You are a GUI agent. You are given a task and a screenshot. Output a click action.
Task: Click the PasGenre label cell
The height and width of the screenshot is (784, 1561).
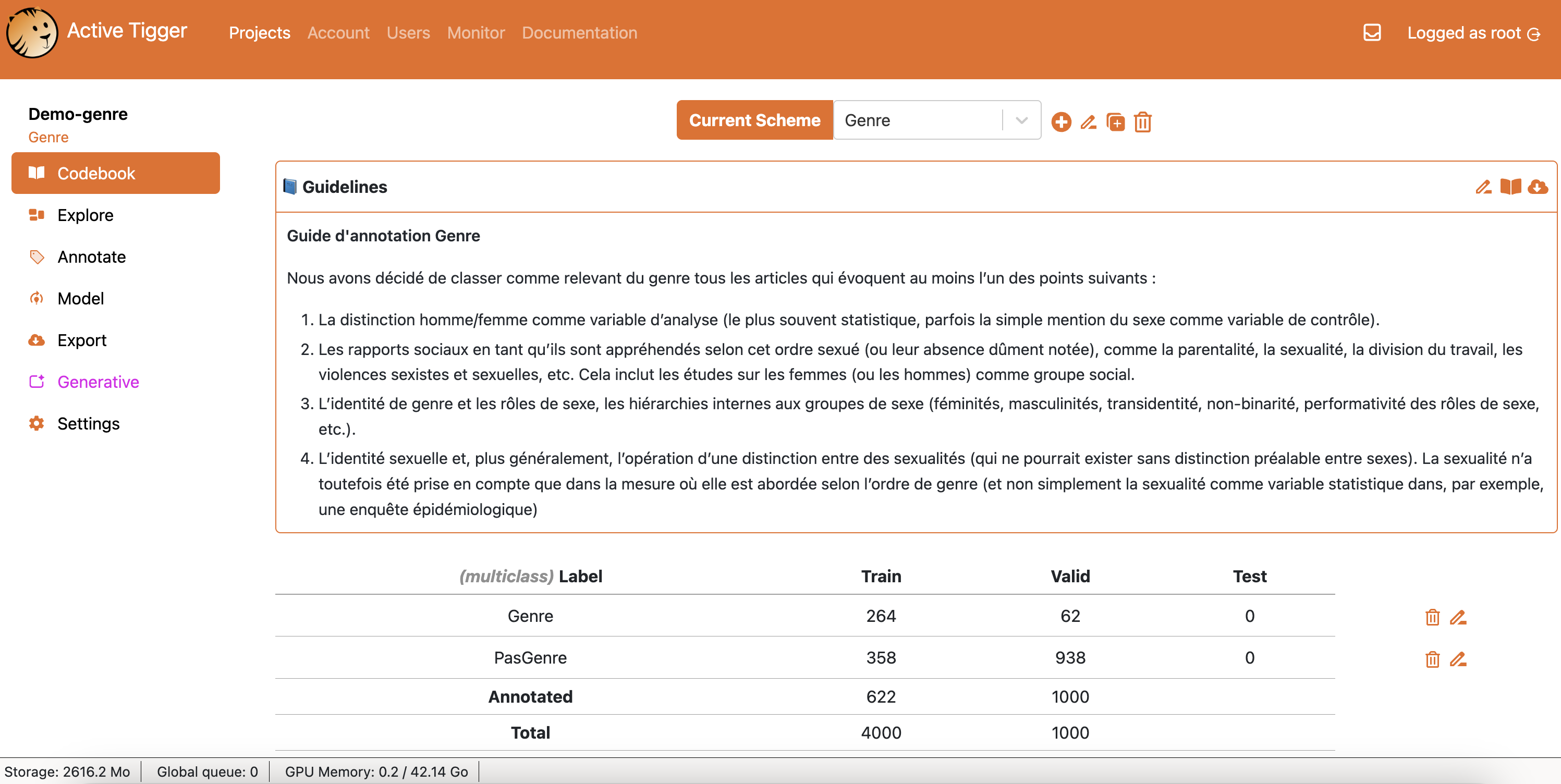[x=530, y=657]
